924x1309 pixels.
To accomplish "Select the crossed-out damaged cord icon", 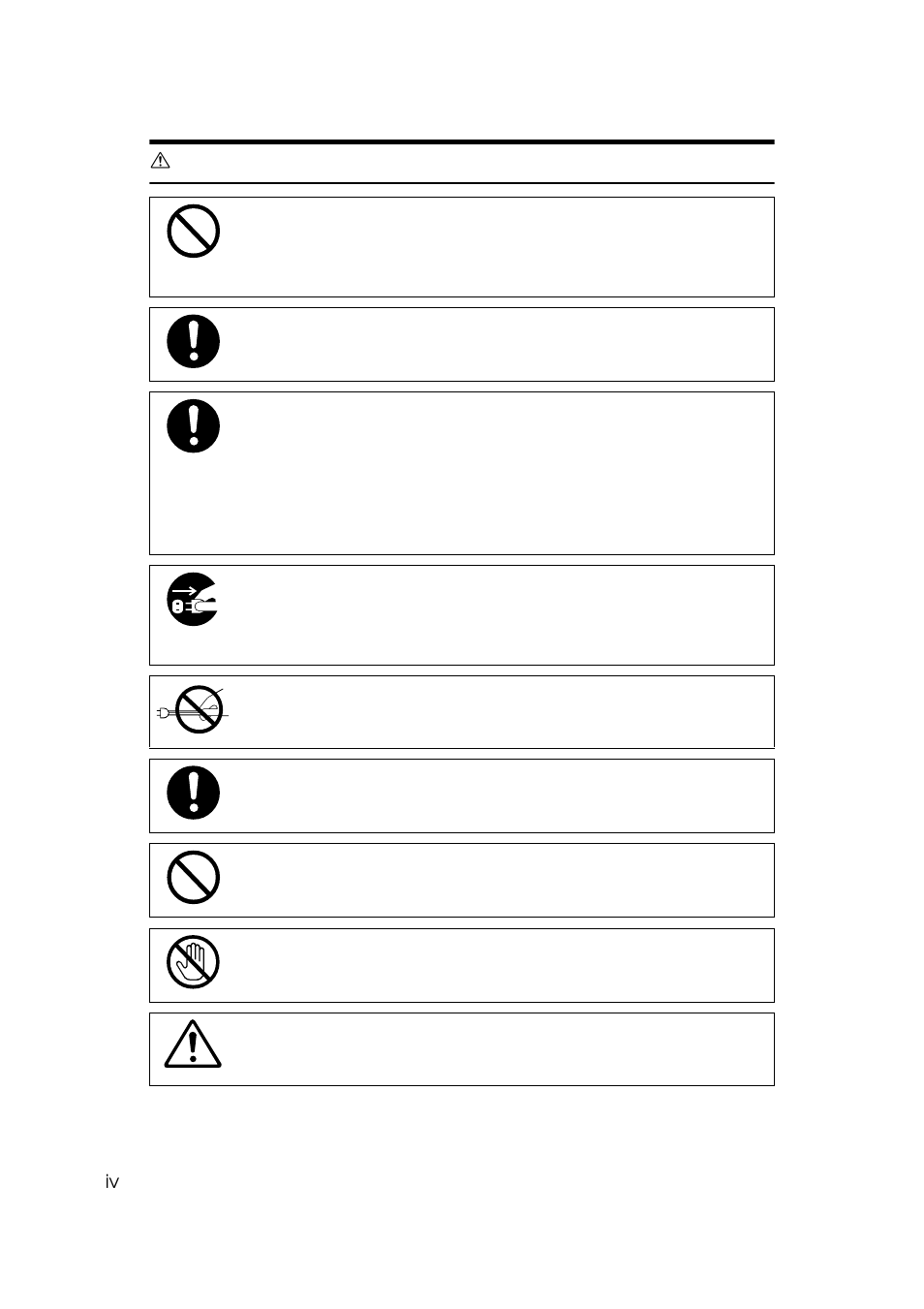I will click(193, 708).
